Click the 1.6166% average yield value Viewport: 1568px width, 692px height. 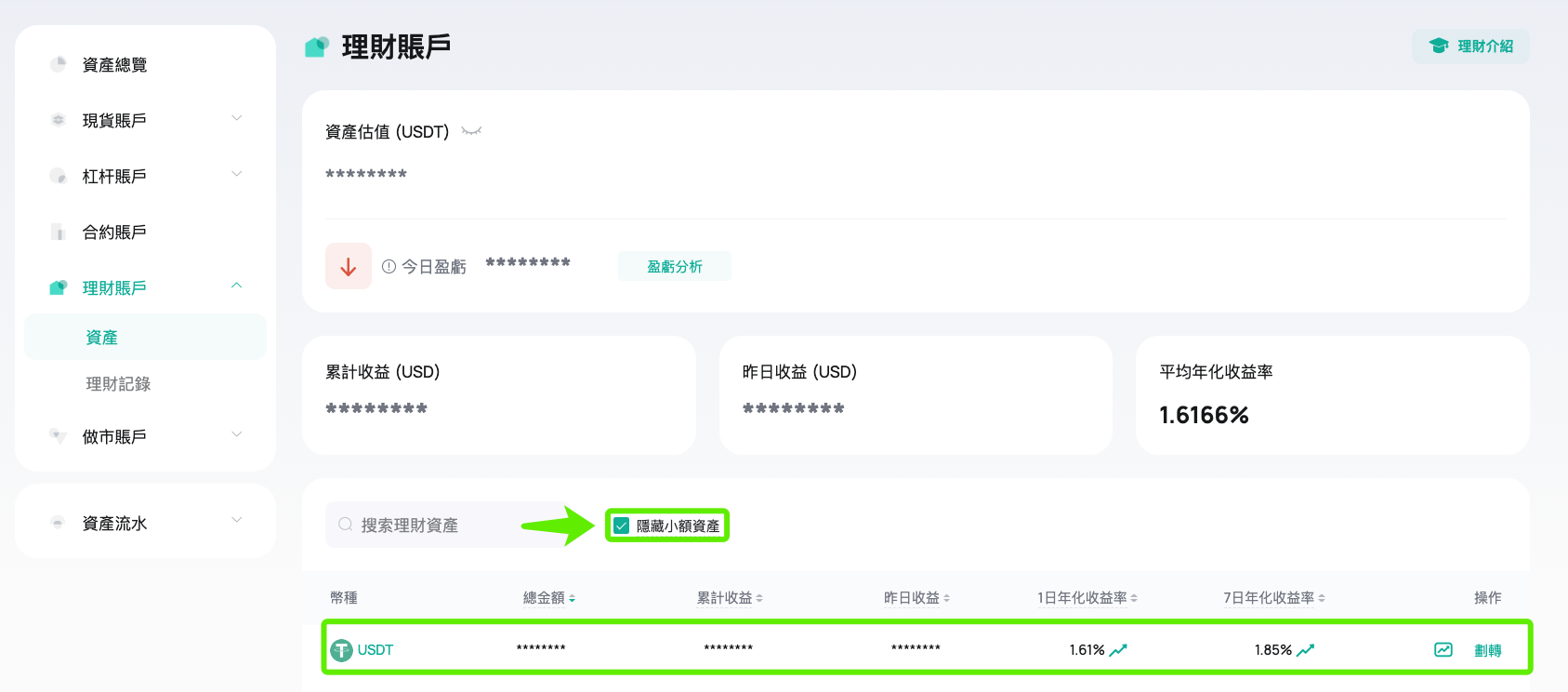click(1204, 415)
